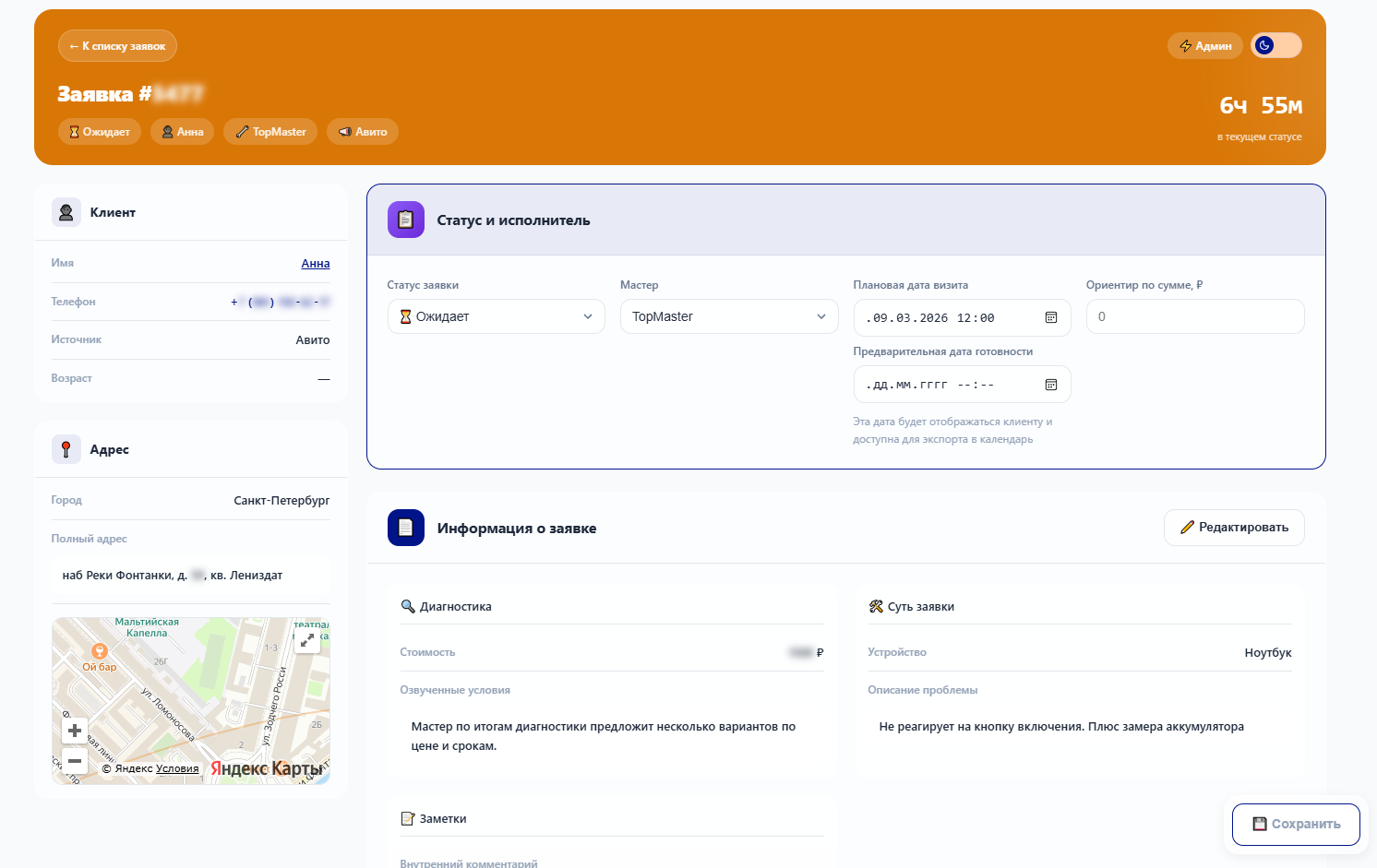Zoom out on the Yandex map
The image size is (1377, 868).
pyautogui.click(x=75, y=761)
